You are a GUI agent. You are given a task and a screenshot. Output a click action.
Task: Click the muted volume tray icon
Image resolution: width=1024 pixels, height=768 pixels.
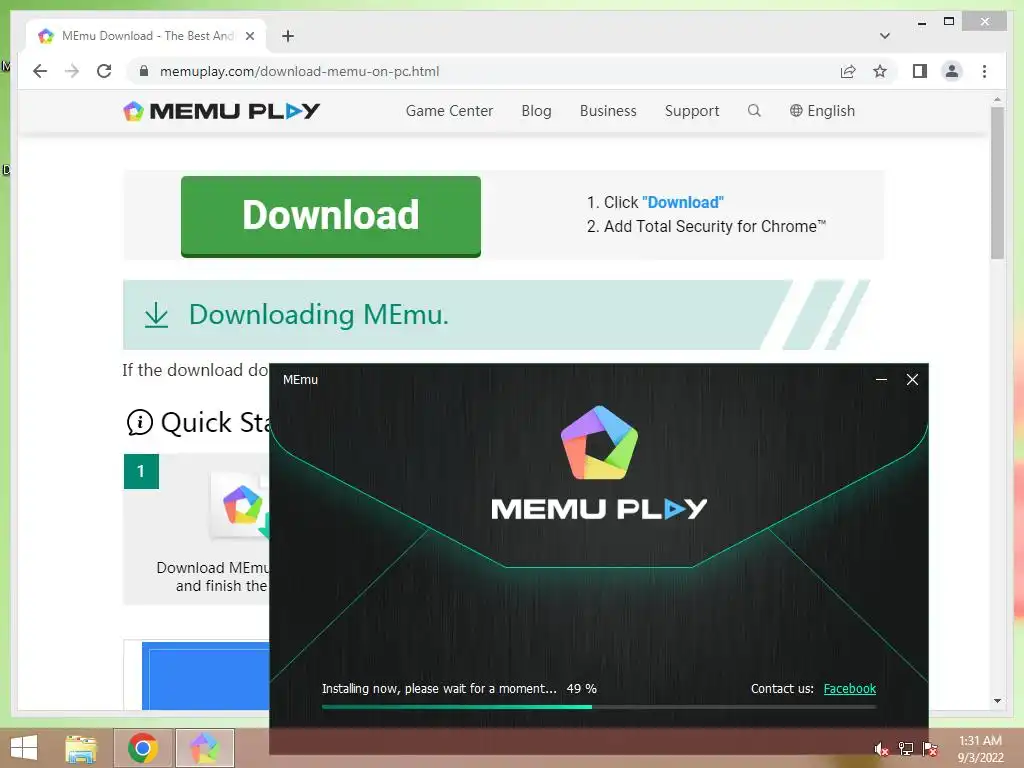click(x=881, y=749)
